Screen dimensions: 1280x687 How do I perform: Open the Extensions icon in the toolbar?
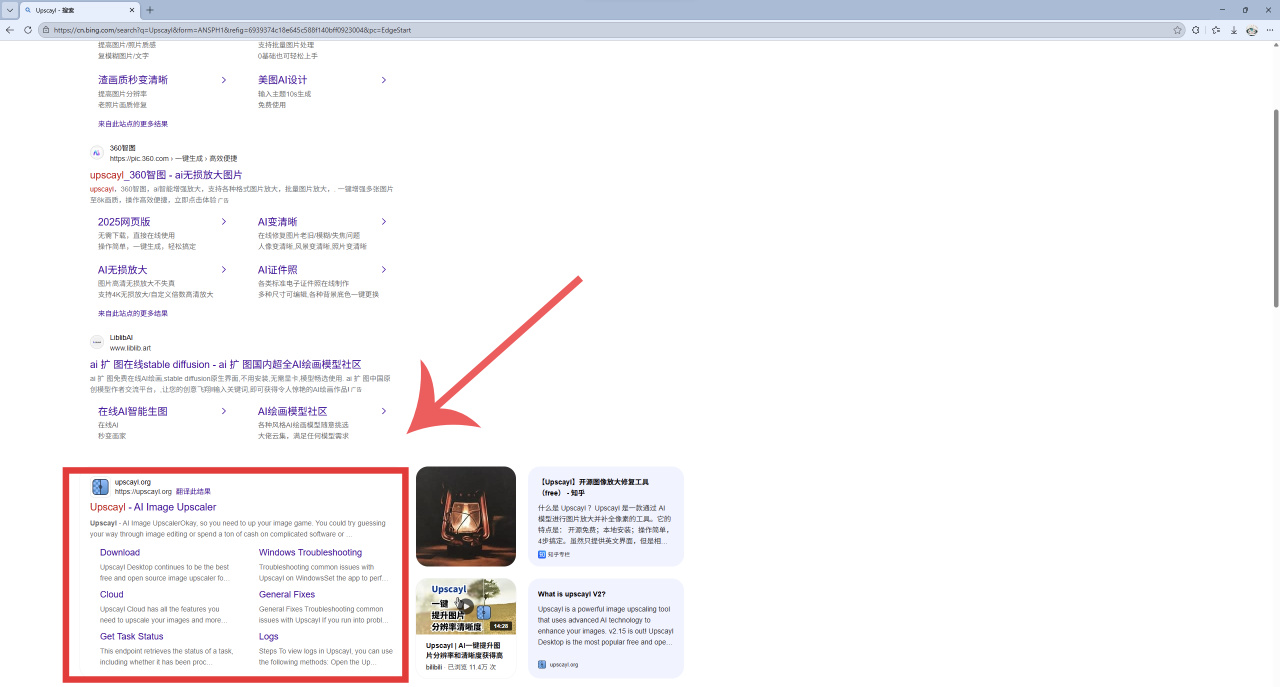point(1197,30)
